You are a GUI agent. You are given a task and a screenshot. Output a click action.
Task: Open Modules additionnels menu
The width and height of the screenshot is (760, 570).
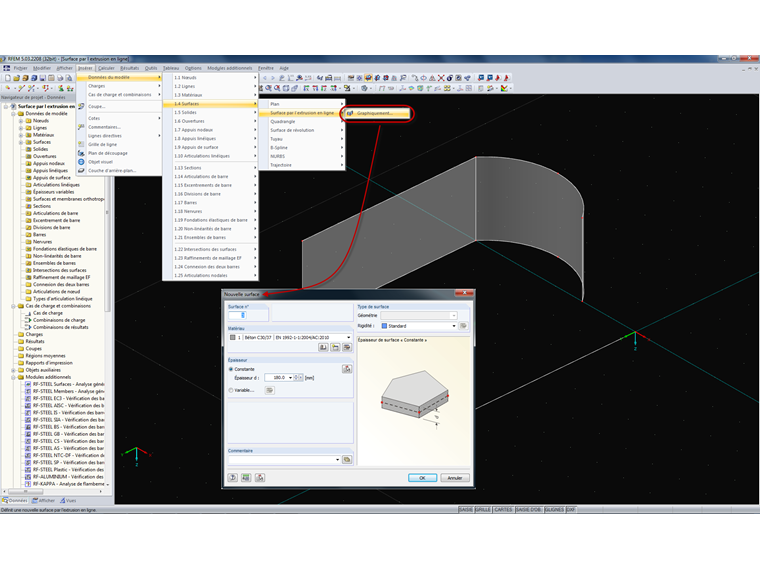pos(230,68)
